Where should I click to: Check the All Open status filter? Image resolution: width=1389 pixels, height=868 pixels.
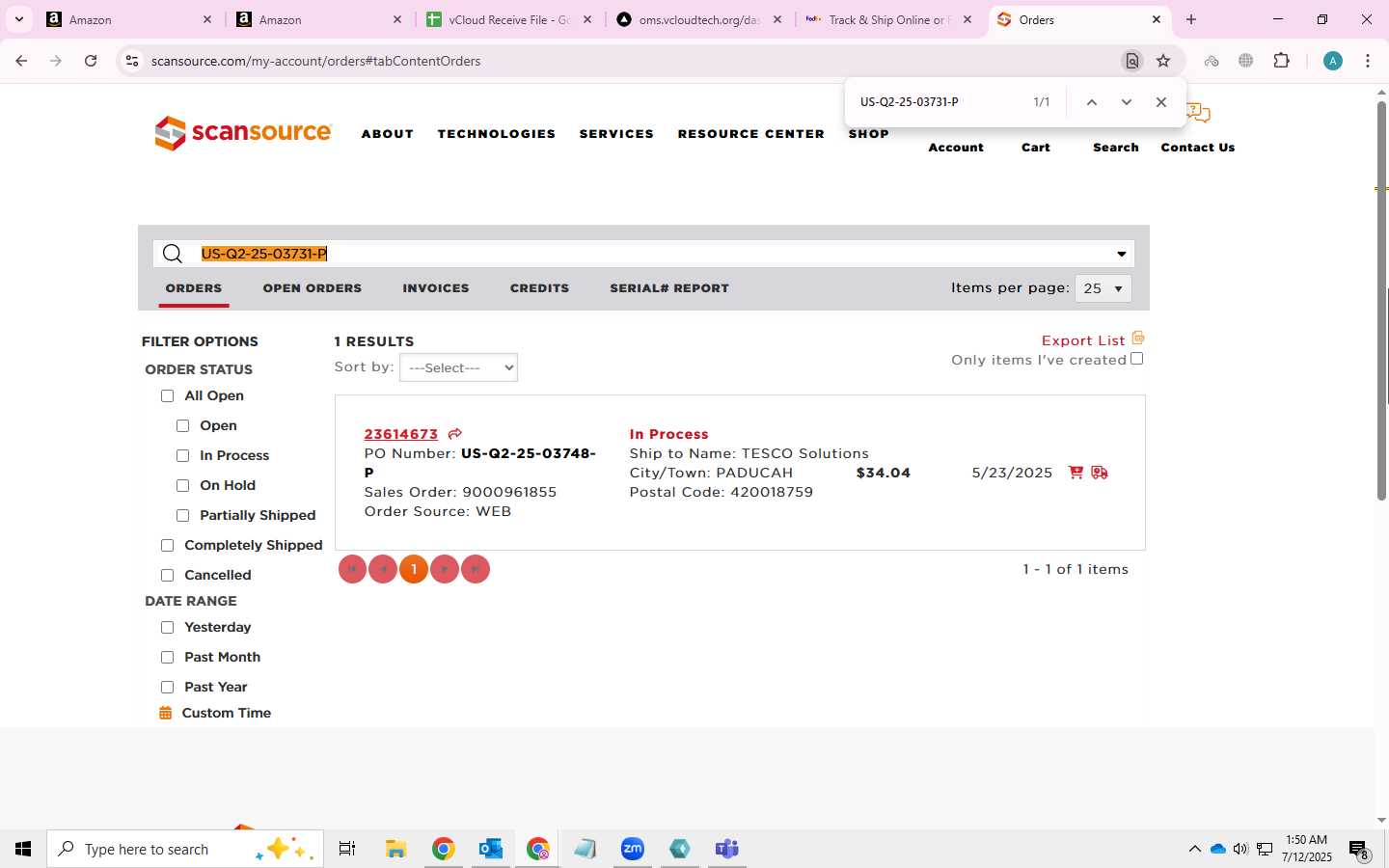[167, 396]
